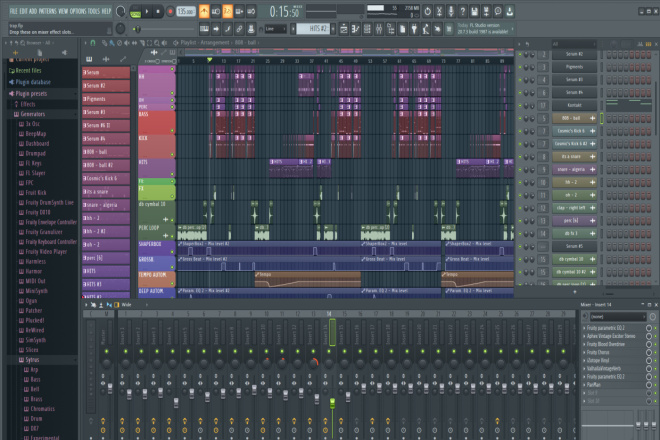Image resolution: width=660 pixels, height=440 pixels.
Task: Mute the 808 - ball channel green LED
Action: coord(520,118)
